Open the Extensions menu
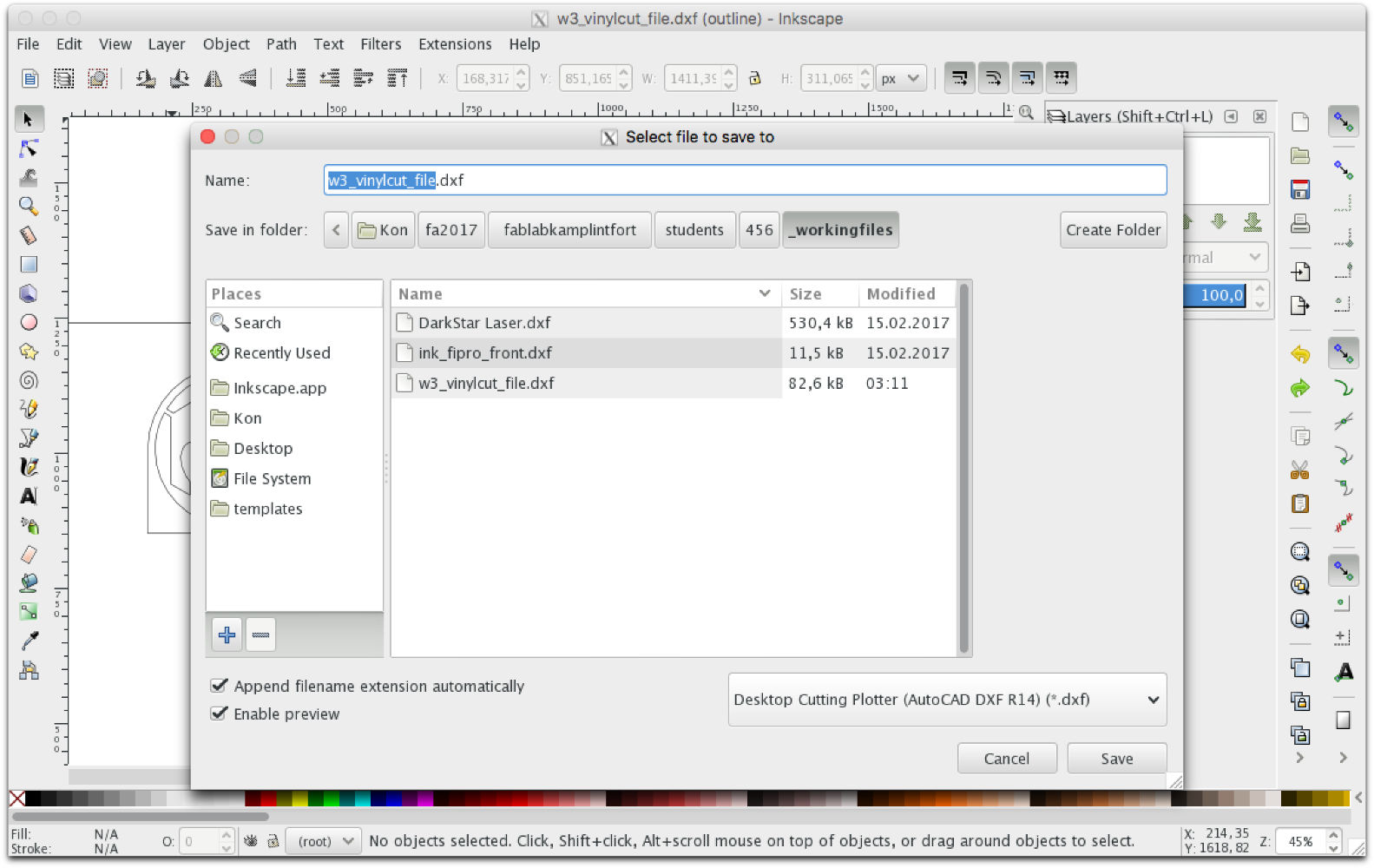Image resolution: width=1374 pixels, height=868 pixels. (x=455, y=44)
